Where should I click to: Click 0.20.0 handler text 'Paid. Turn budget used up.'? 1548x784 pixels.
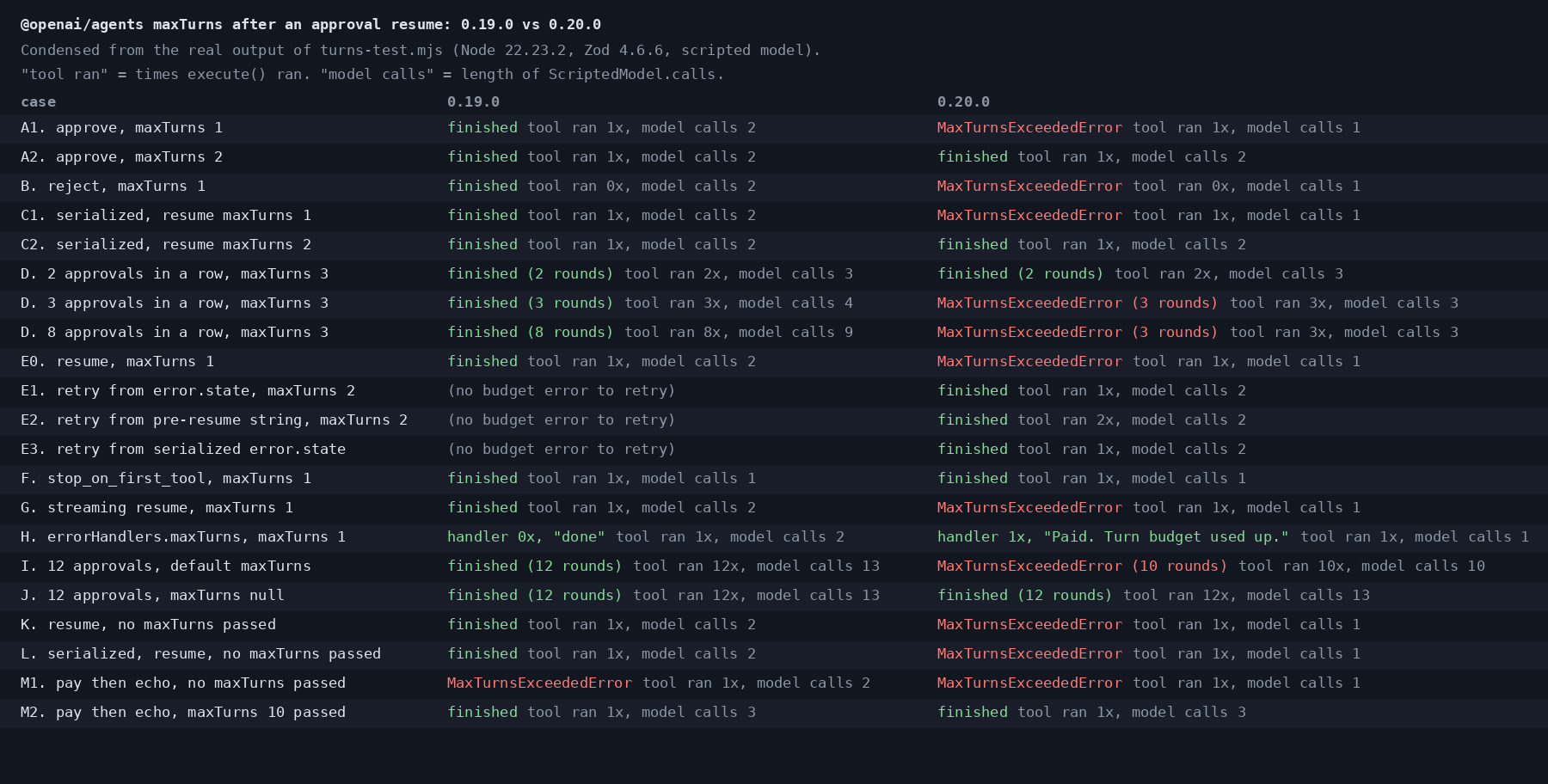(x=1166, y=536)
